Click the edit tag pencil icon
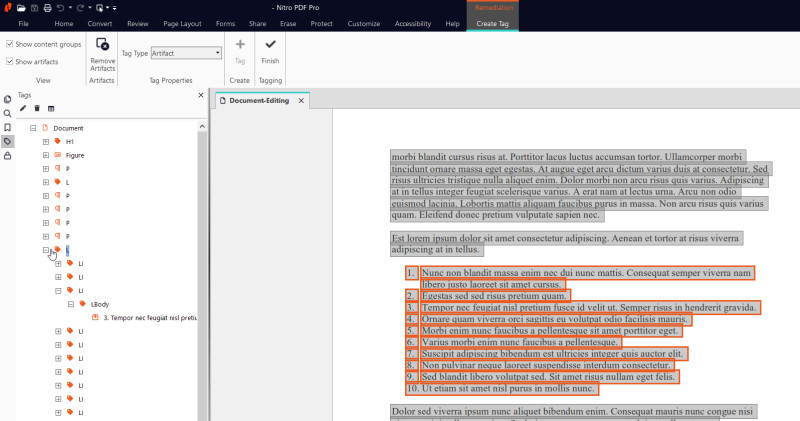Viewport: 800px width, 421px height. click(x=23, y=108)
